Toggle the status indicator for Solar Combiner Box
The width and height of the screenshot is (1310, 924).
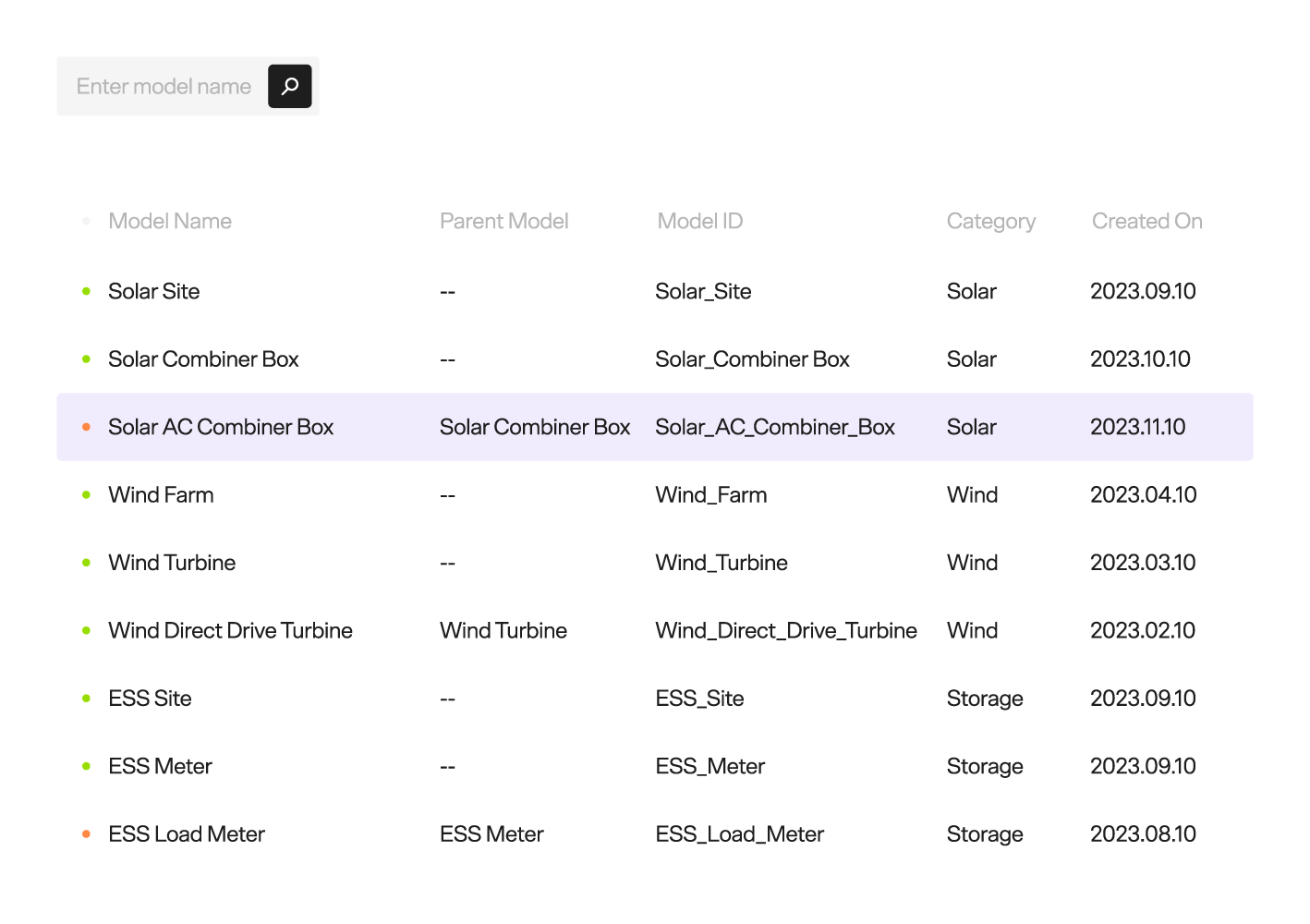click(x=86, y=359)
